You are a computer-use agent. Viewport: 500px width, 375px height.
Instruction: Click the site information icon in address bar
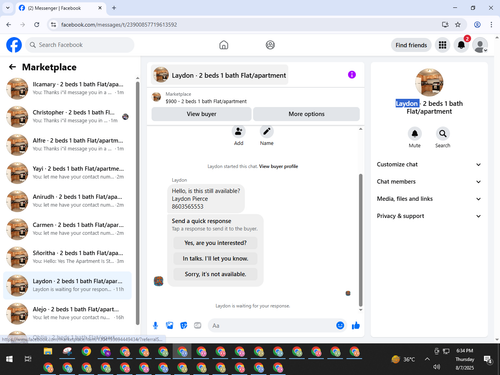pos(53,25)
